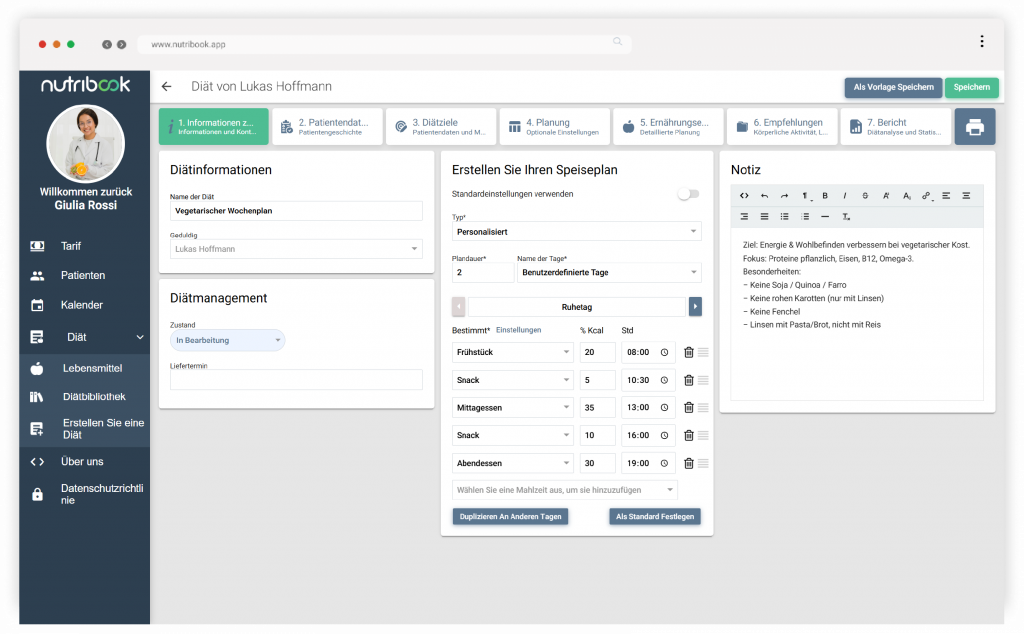
Task: Open the Zustand dropdown showing In Bearbeitung
Action: [227, 341]
